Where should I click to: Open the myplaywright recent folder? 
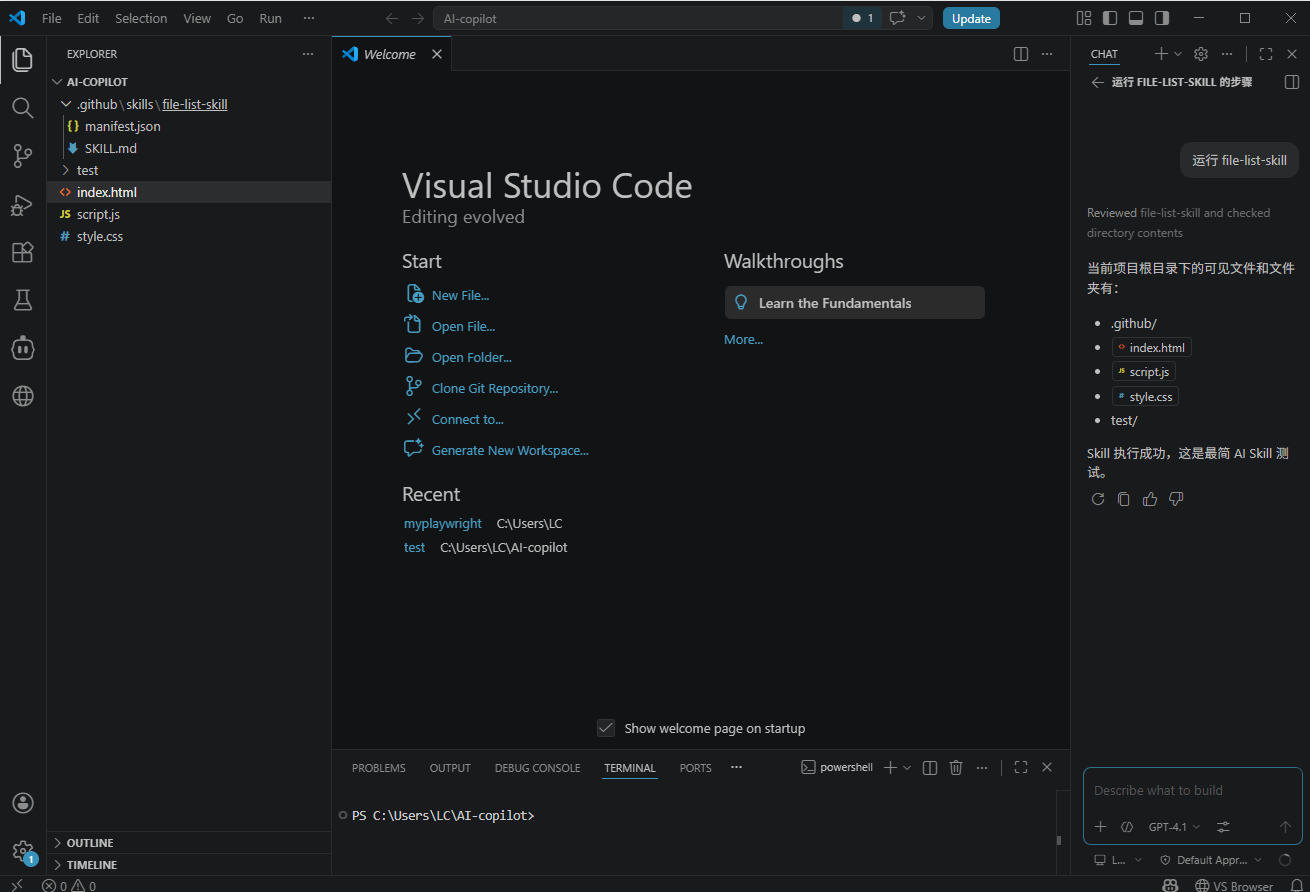[442, 523]
